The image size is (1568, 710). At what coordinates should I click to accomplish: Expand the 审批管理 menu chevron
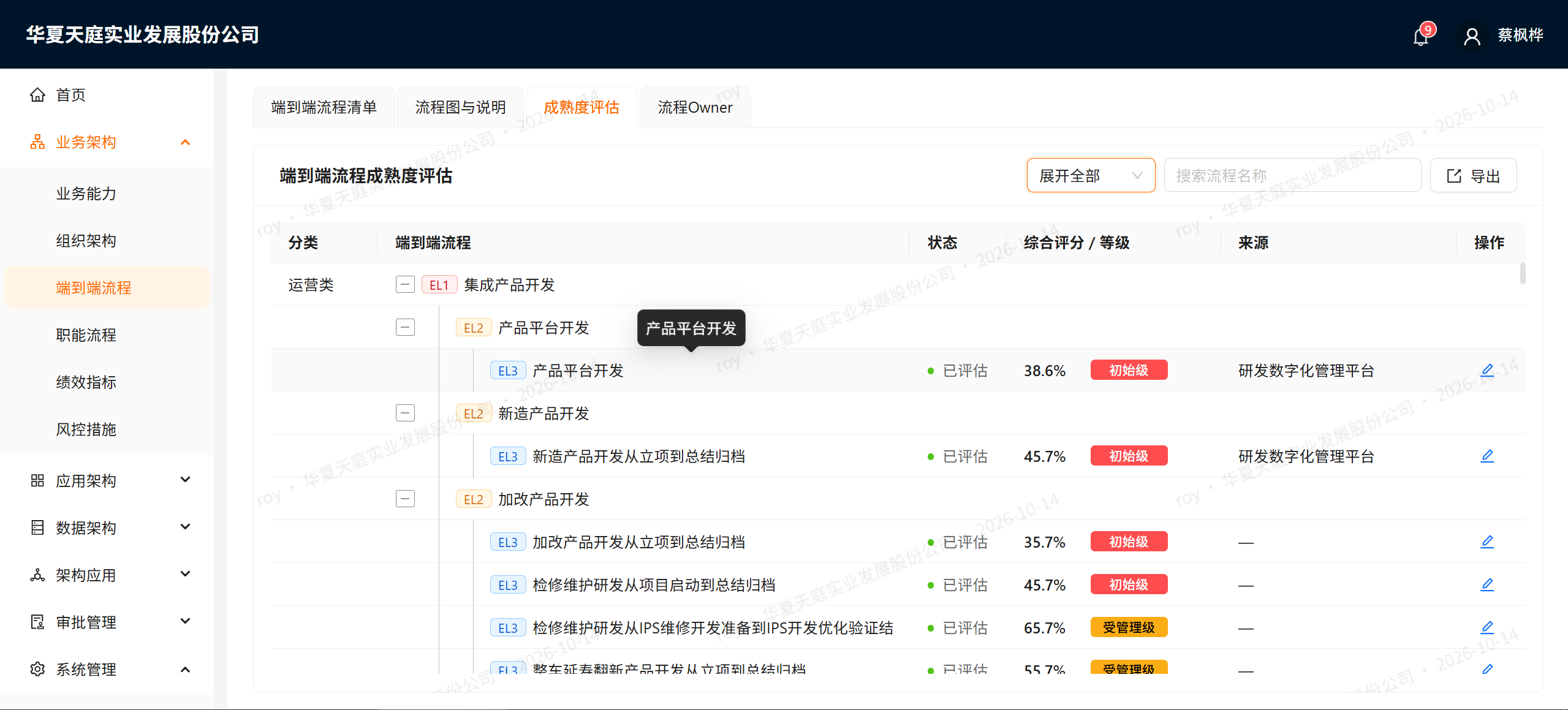click(186, 621)
